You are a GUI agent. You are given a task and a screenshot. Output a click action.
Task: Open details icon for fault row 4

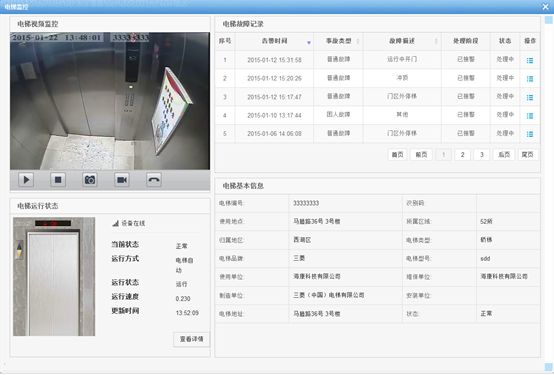[530, 116]
